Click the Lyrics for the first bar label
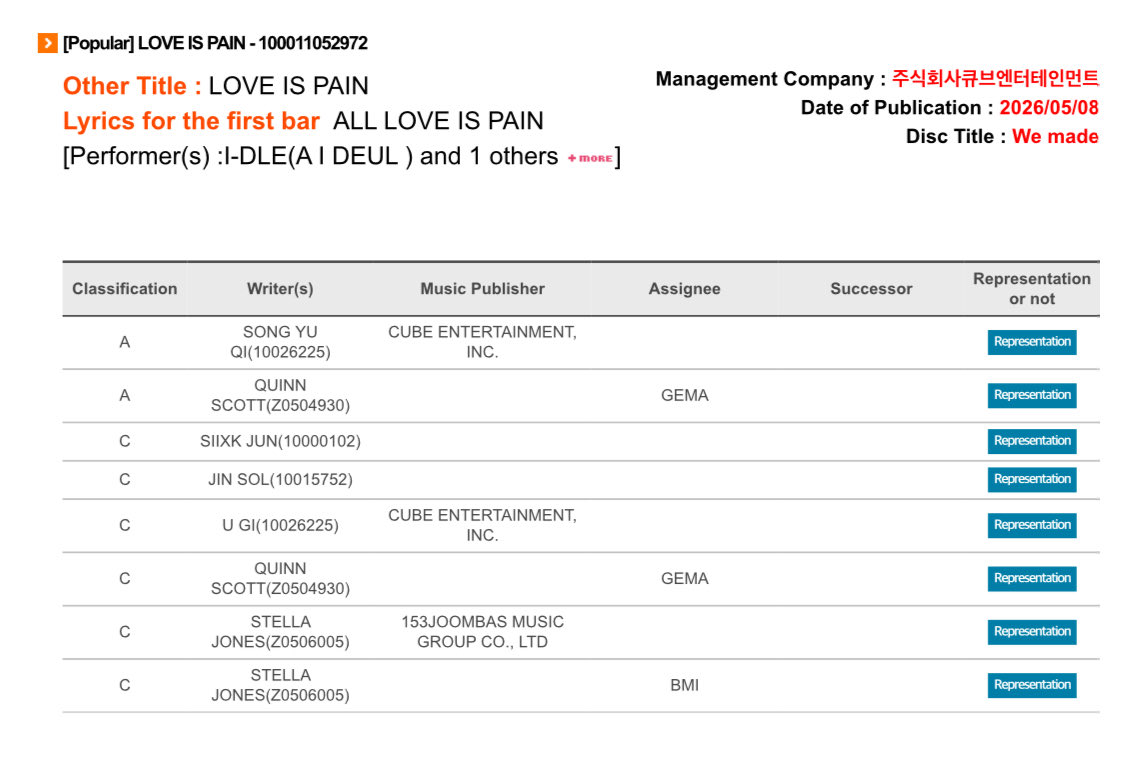This screenshot has width=1125, height=762. (191, 121)
